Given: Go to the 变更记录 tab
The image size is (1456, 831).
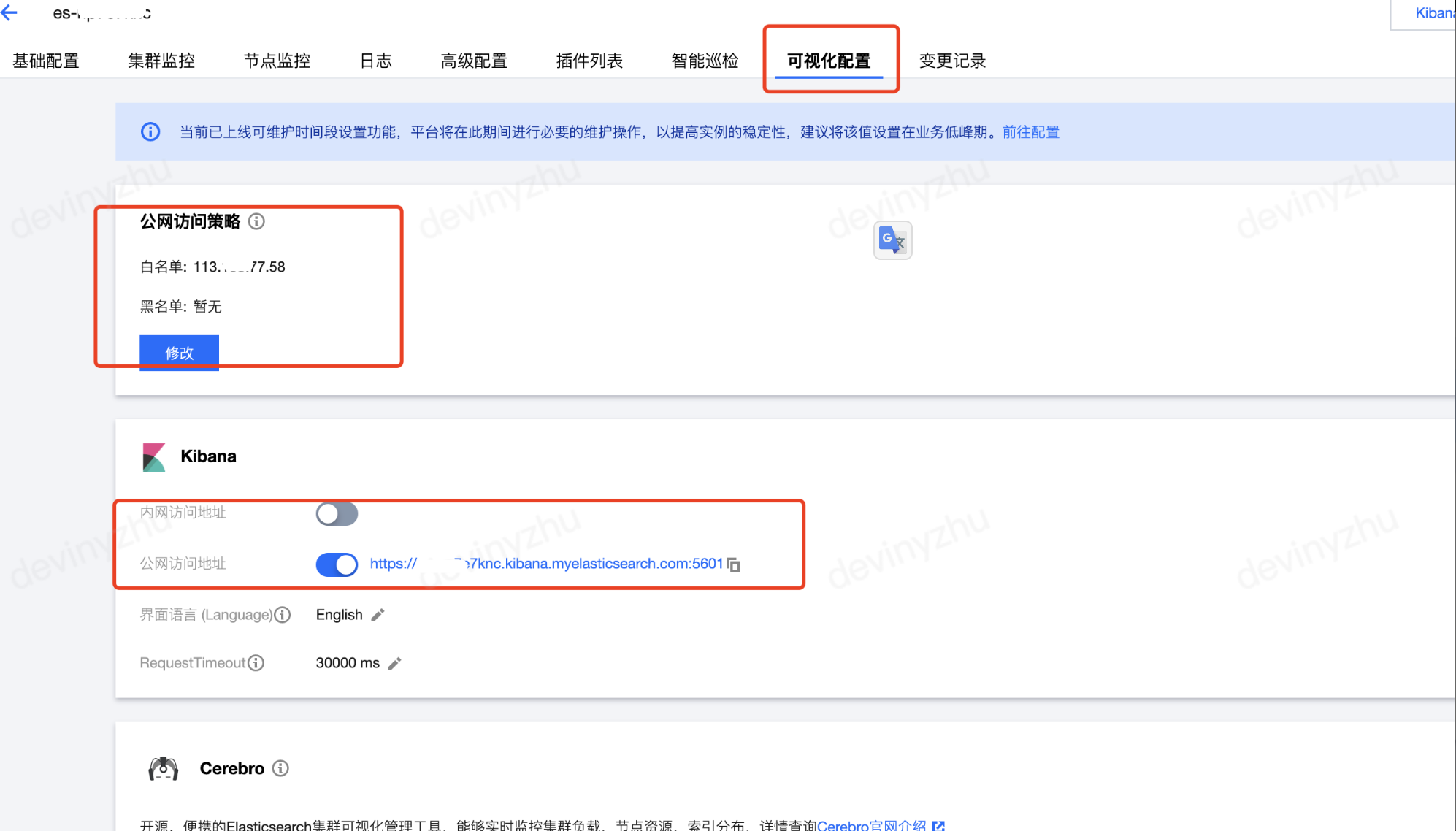Looking at the screenshot, I should coord(952,61).
